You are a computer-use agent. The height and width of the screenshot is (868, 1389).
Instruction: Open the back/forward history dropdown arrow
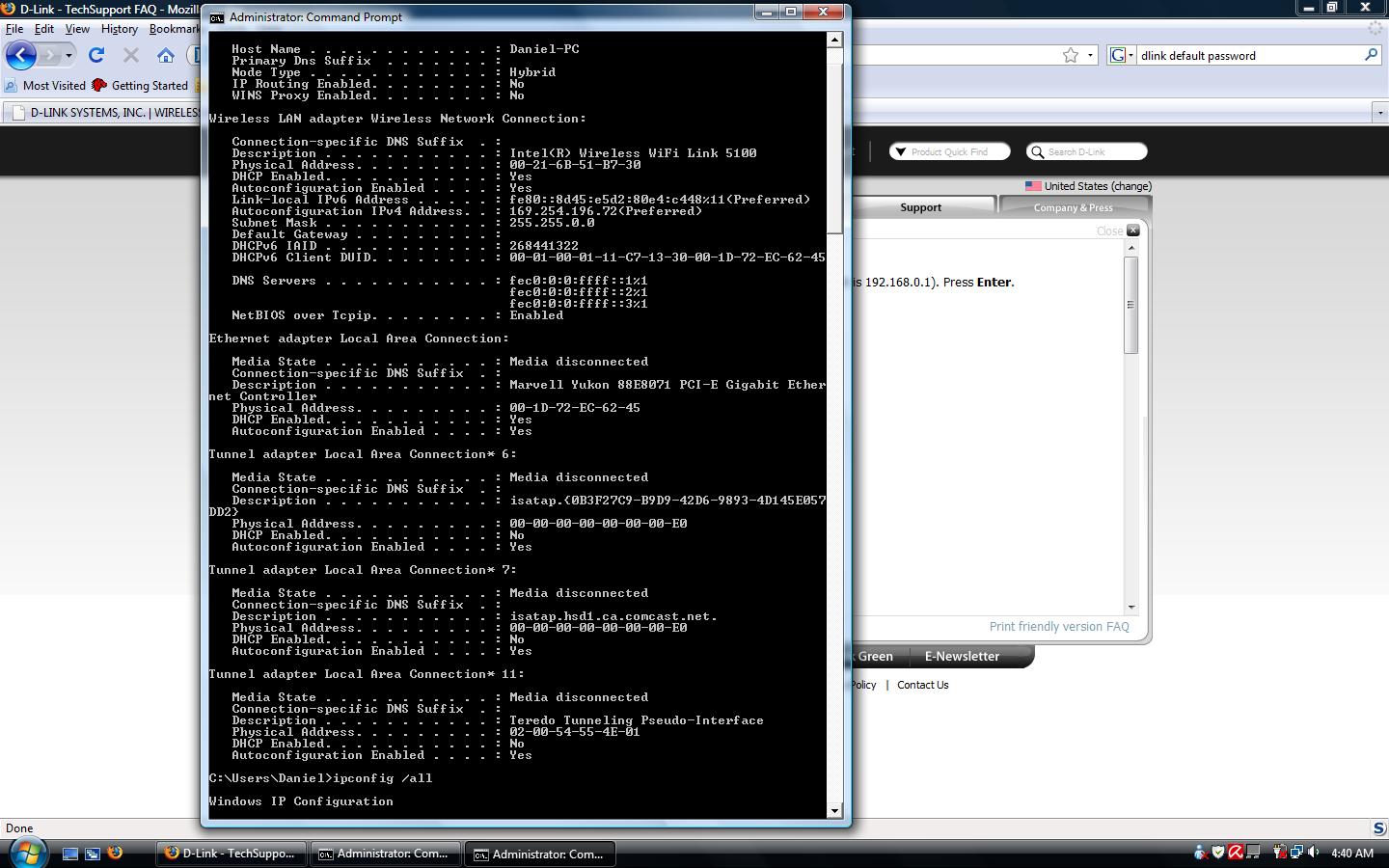(68, 56)
